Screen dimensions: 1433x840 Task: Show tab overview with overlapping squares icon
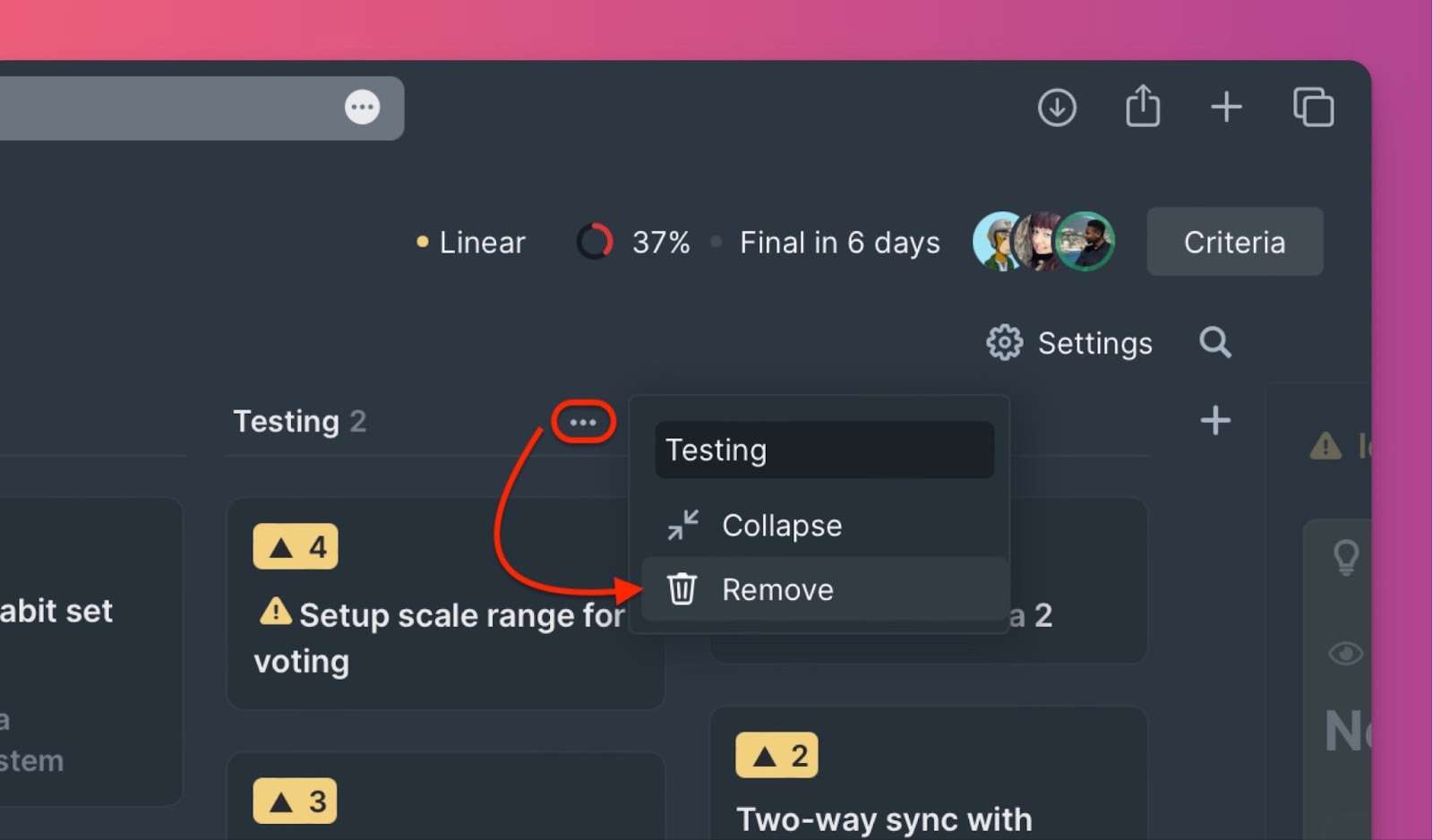click(1313, 107)
